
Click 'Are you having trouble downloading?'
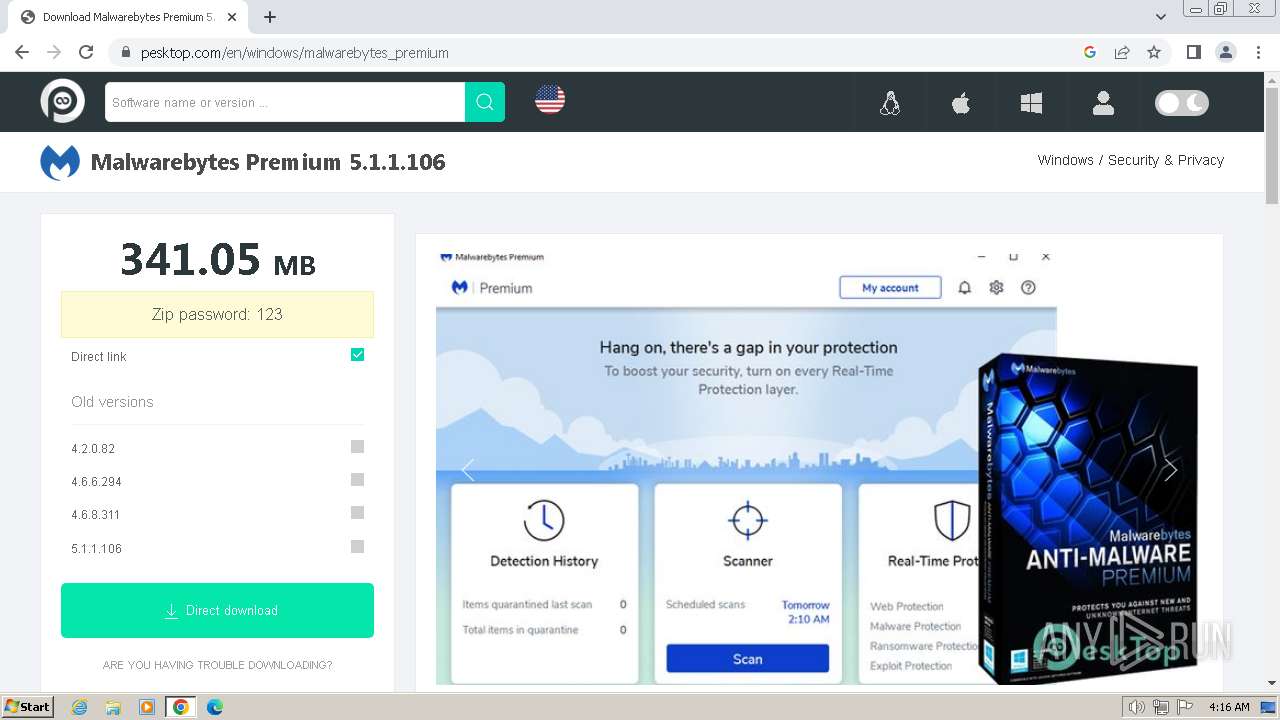click(x=217, y=665)
